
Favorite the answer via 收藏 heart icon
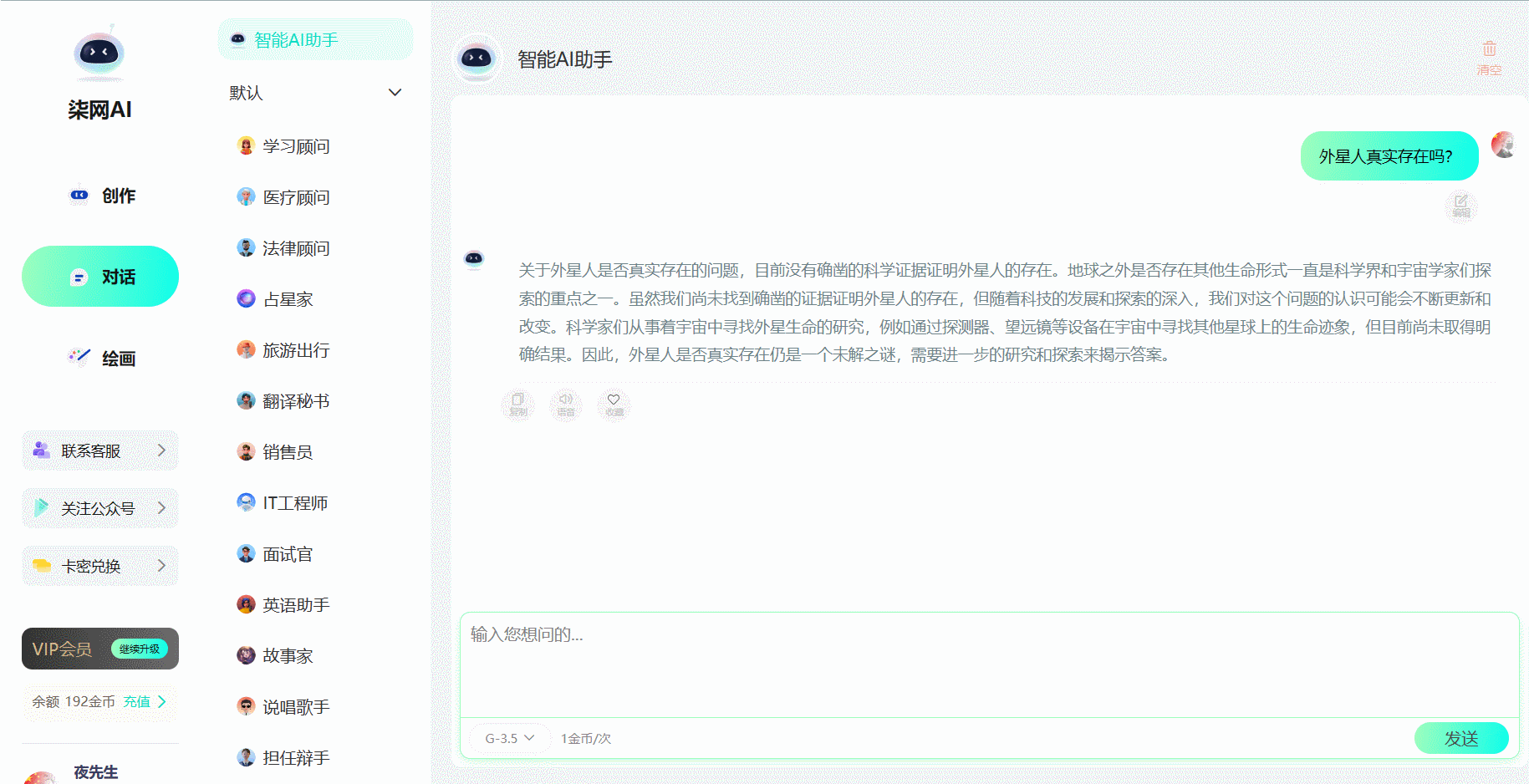pyautogui.click(x=614, y=405)
